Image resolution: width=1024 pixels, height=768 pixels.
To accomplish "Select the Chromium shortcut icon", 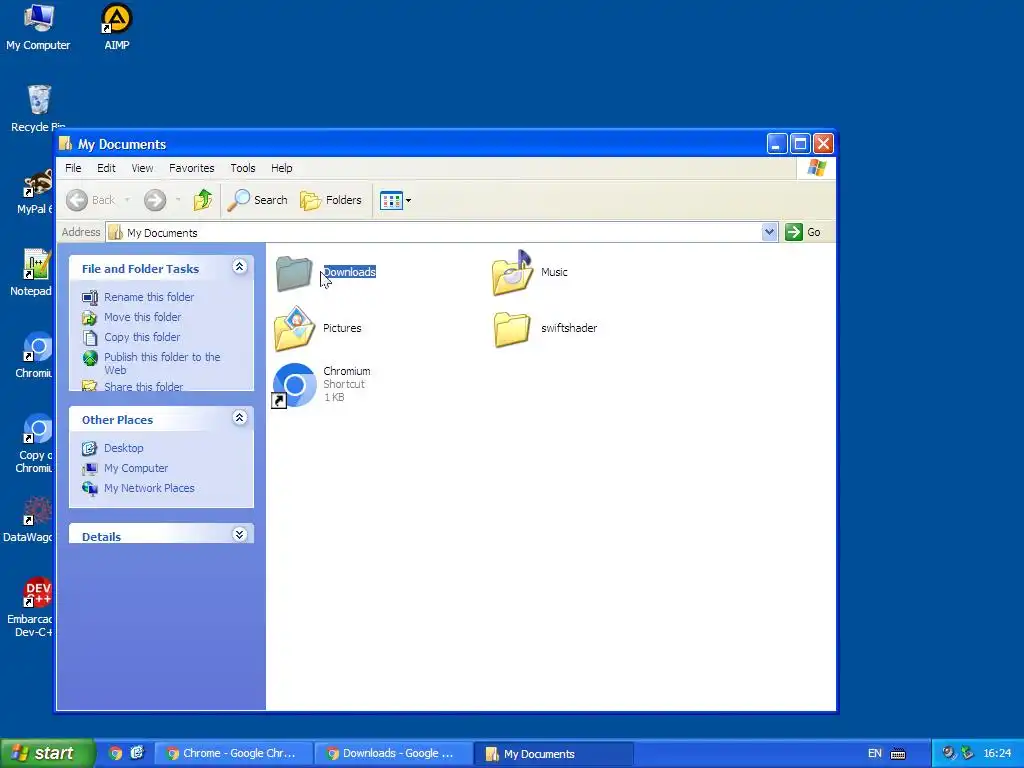I will (294, 385).
